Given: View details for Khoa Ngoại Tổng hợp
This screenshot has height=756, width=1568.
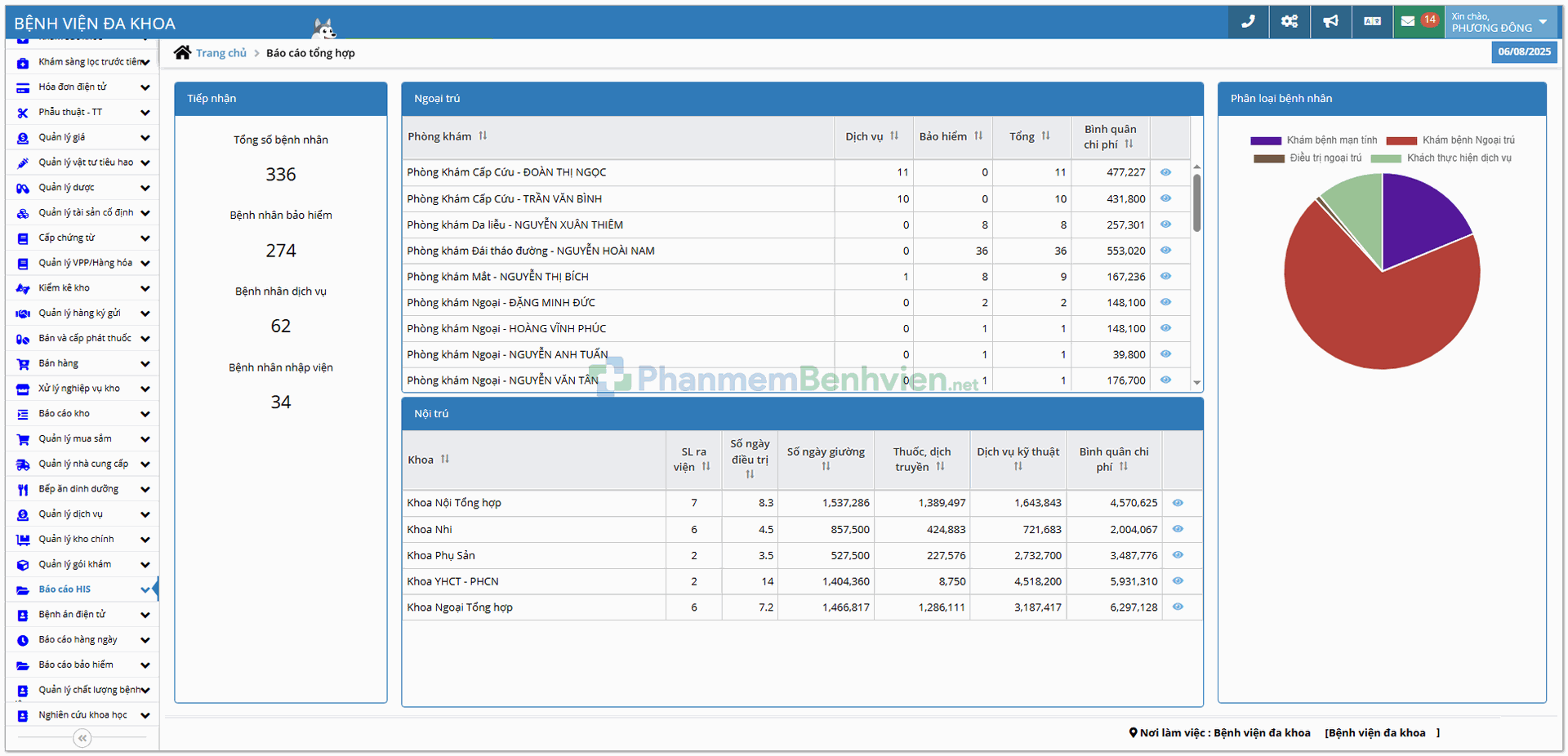Looking at the screenshot, I should 1178,607.
